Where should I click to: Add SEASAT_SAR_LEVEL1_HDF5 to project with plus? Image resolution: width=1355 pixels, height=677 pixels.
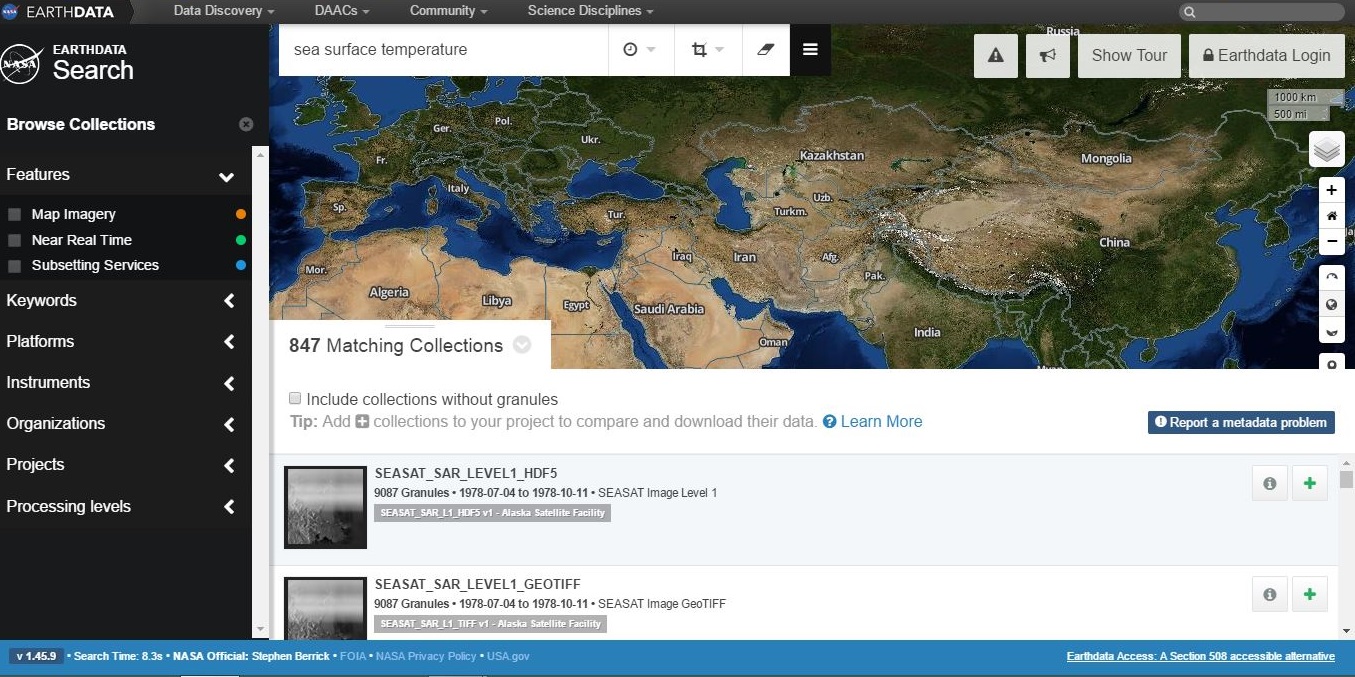(x=1310, y=483)
